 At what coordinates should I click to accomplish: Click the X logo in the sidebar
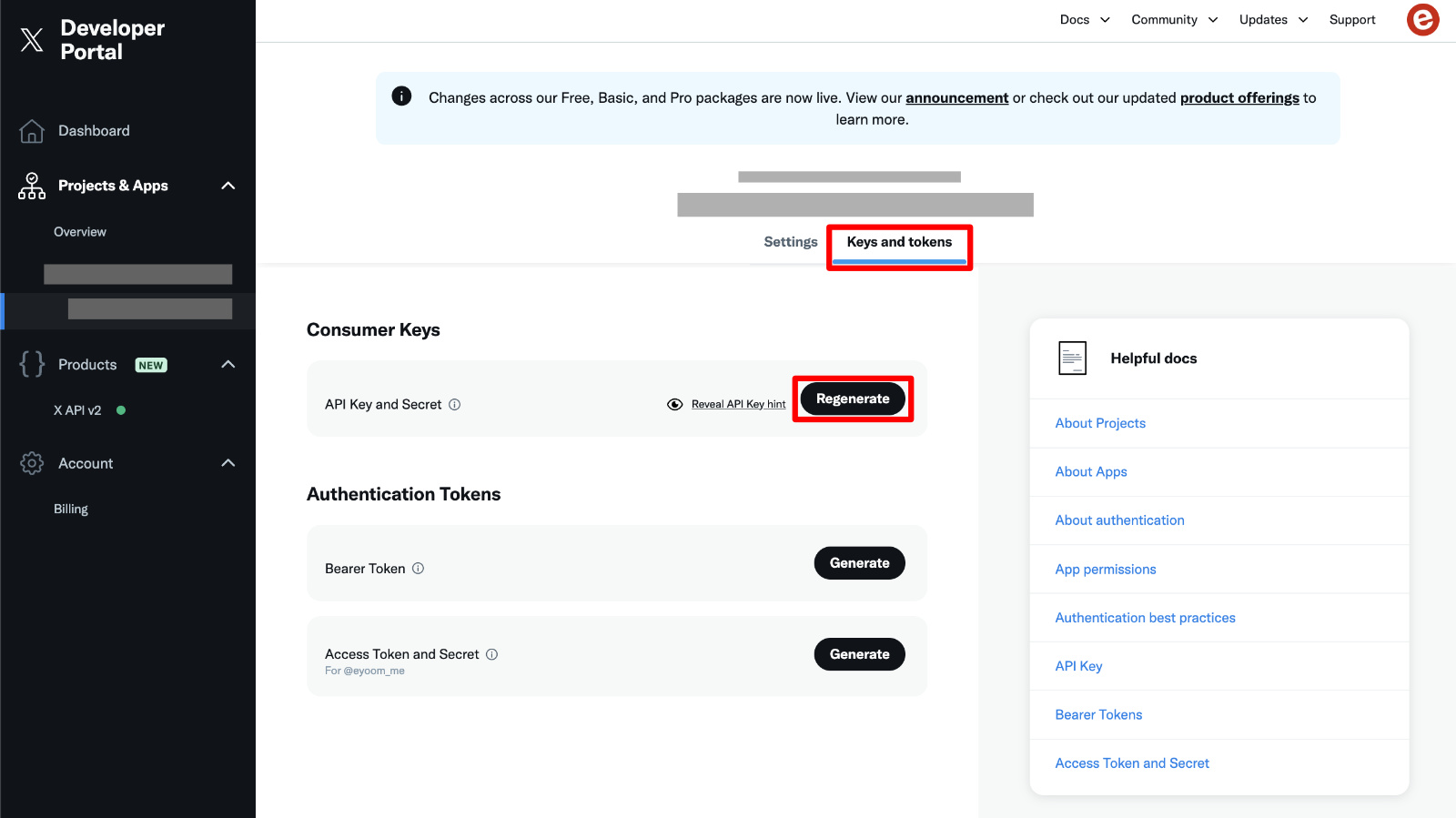tap(32, 39)
